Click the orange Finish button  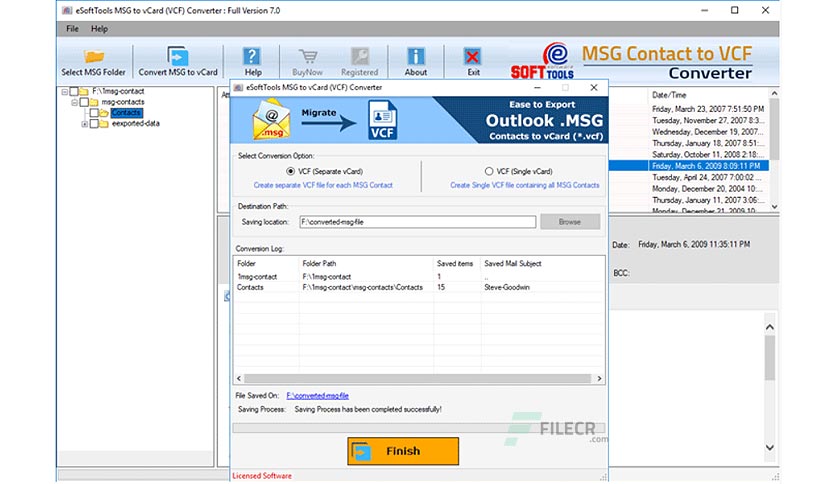403,451
